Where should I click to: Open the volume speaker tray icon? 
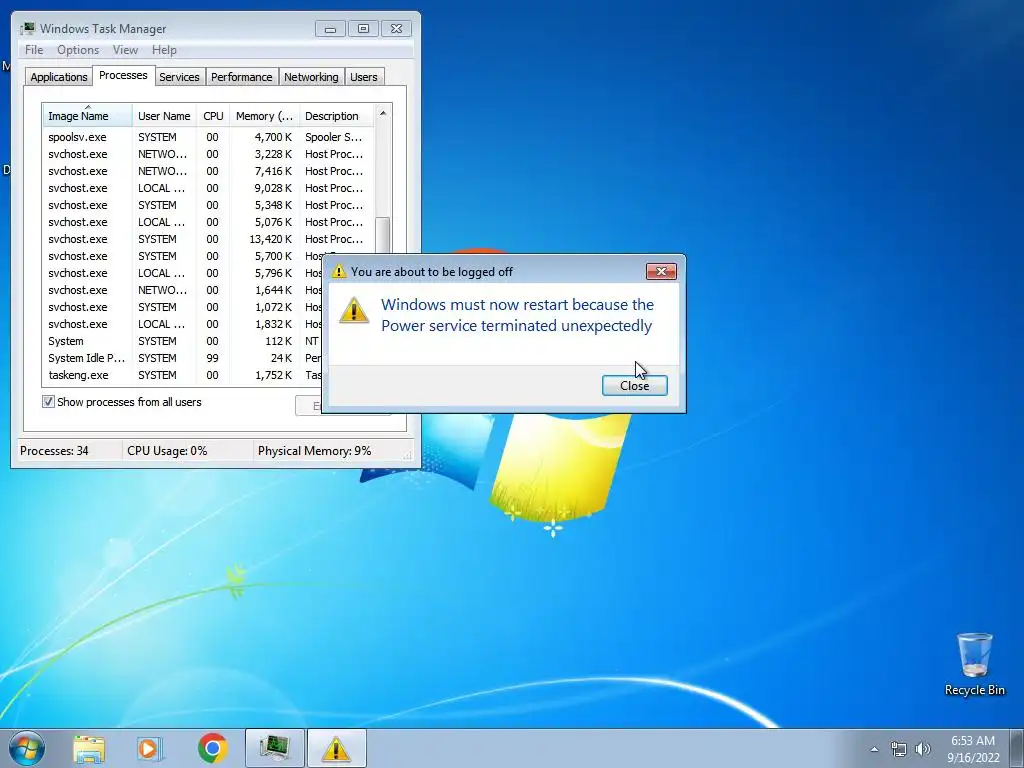(x=923, y=749)
